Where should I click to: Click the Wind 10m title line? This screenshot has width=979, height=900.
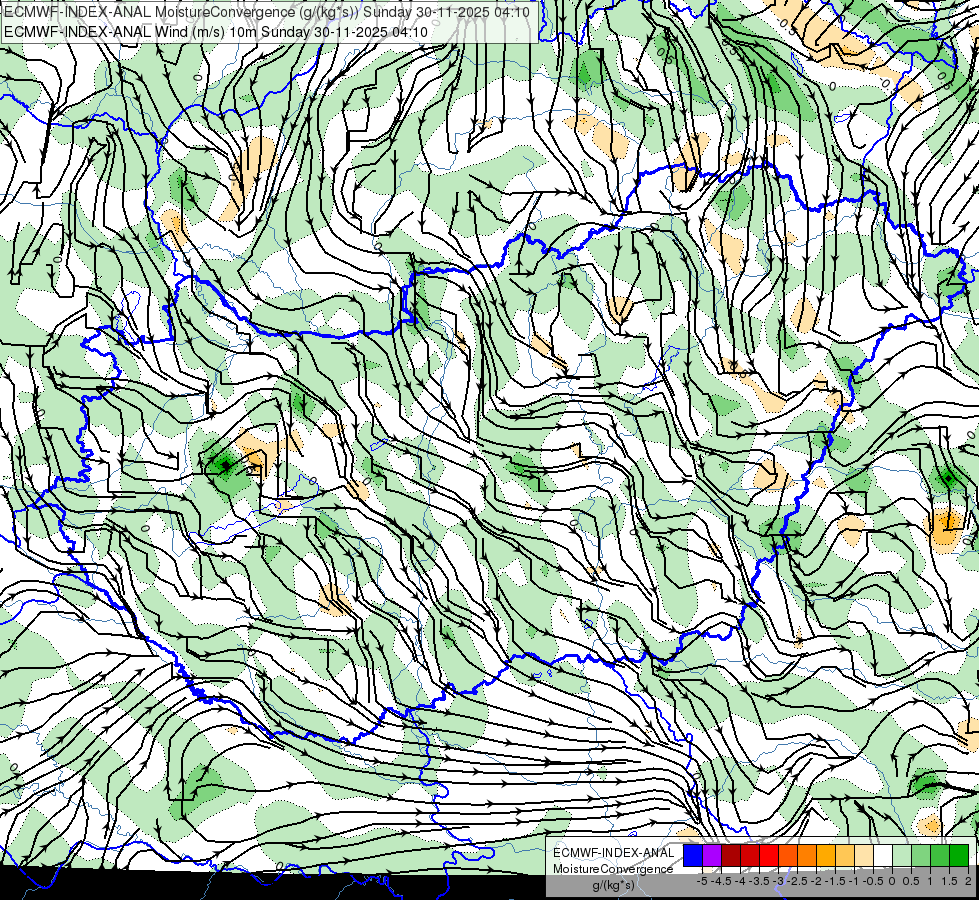(x=216, y=32)
